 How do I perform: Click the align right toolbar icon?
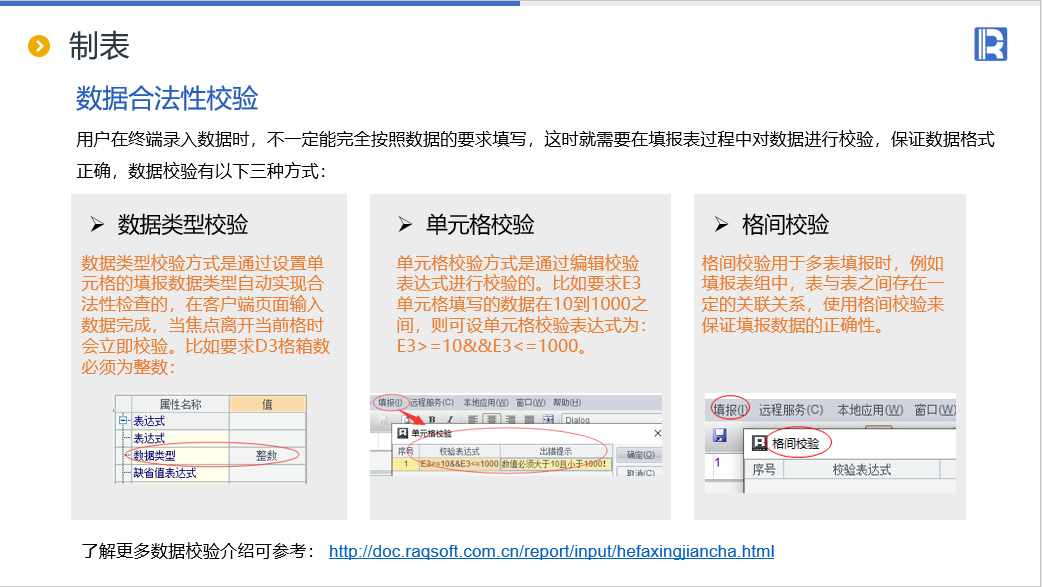pyautogui.click(x=510, y=419)
